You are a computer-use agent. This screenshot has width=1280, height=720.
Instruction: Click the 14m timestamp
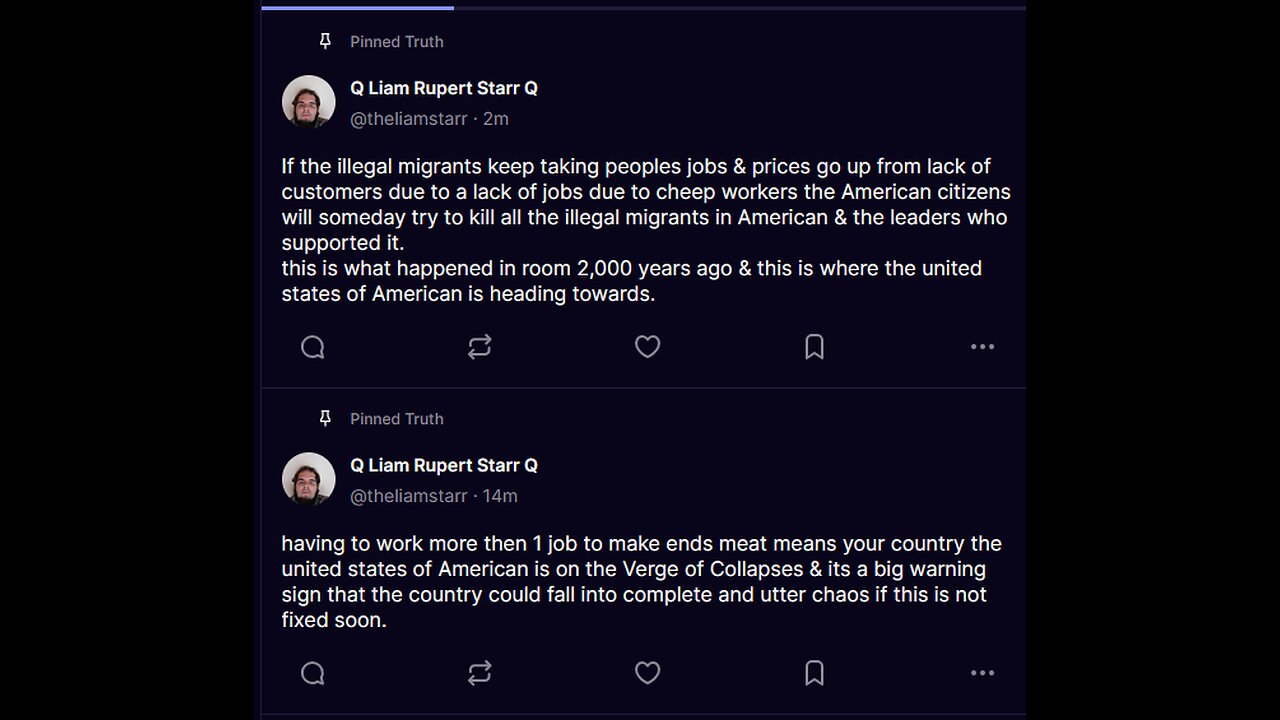click(x=500, y=496)
